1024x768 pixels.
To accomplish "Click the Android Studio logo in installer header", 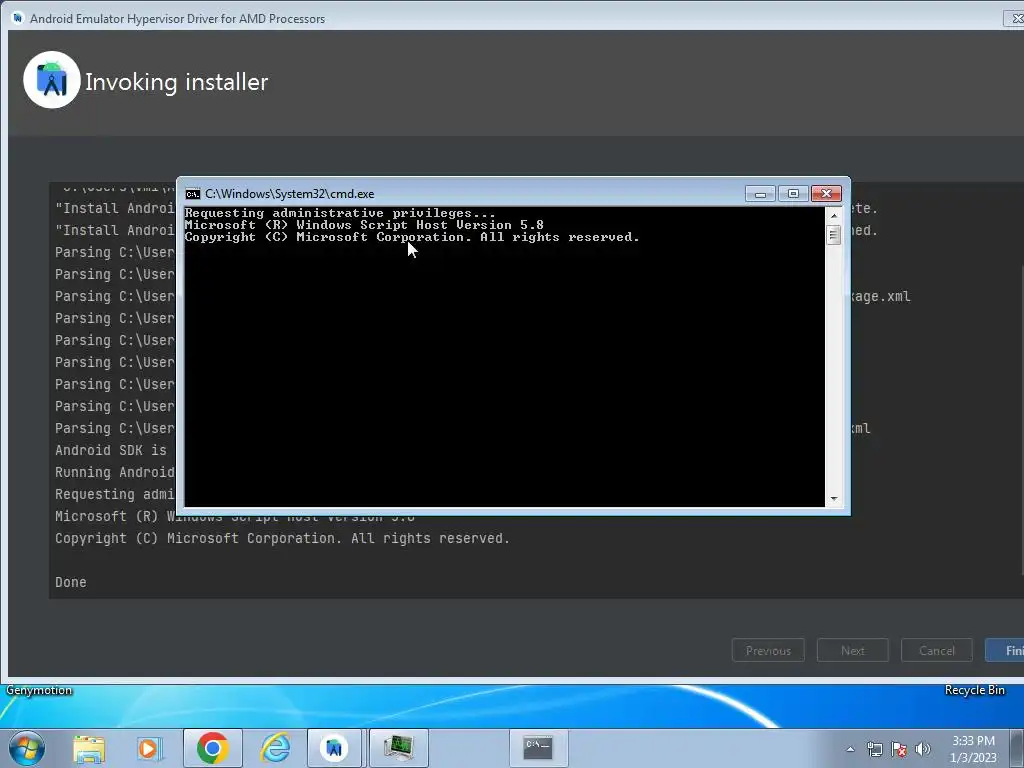I will tap(52, 80).
